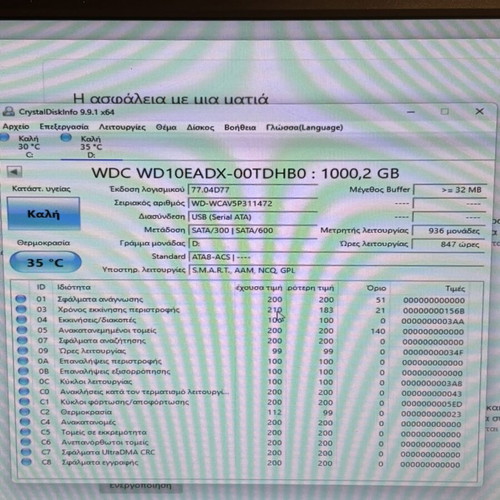Click status icon of row C1 Κύκλοι φόρτωσης/αποφόρτωσης

(24, 401)
